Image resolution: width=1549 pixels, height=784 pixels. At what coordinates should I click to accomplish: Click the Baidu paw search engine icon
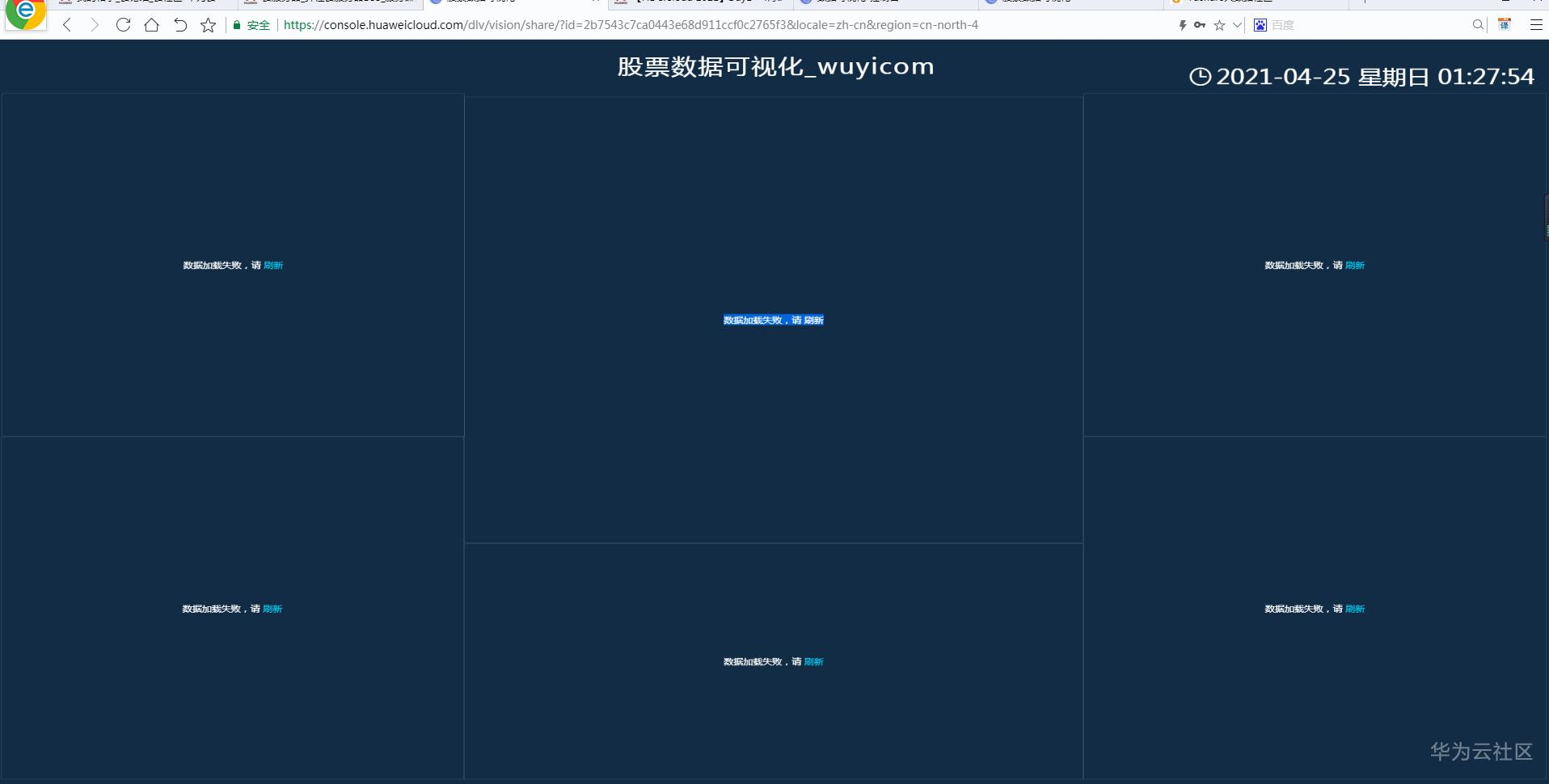[x=1260, y=25]
